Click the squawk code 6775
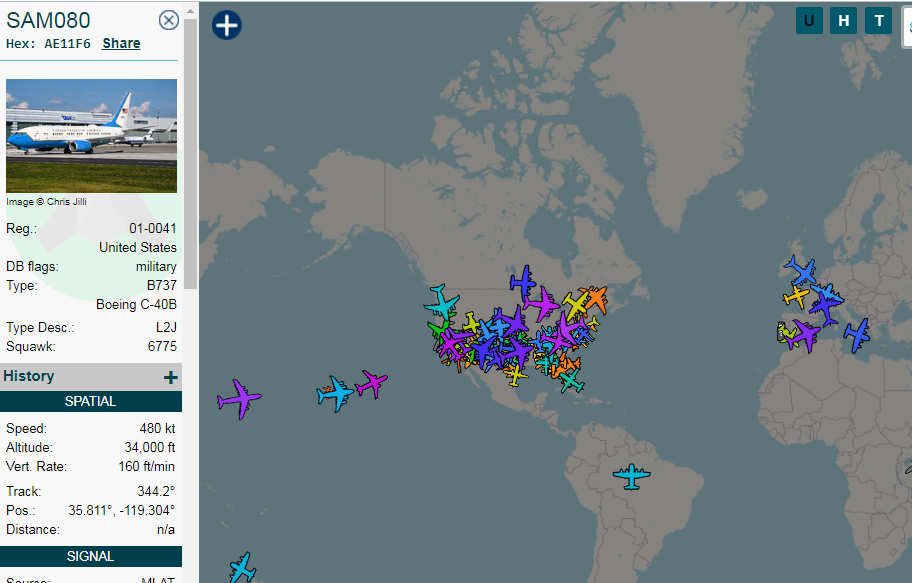The height and width of the screenshot is (583, 912). point(162,347)
